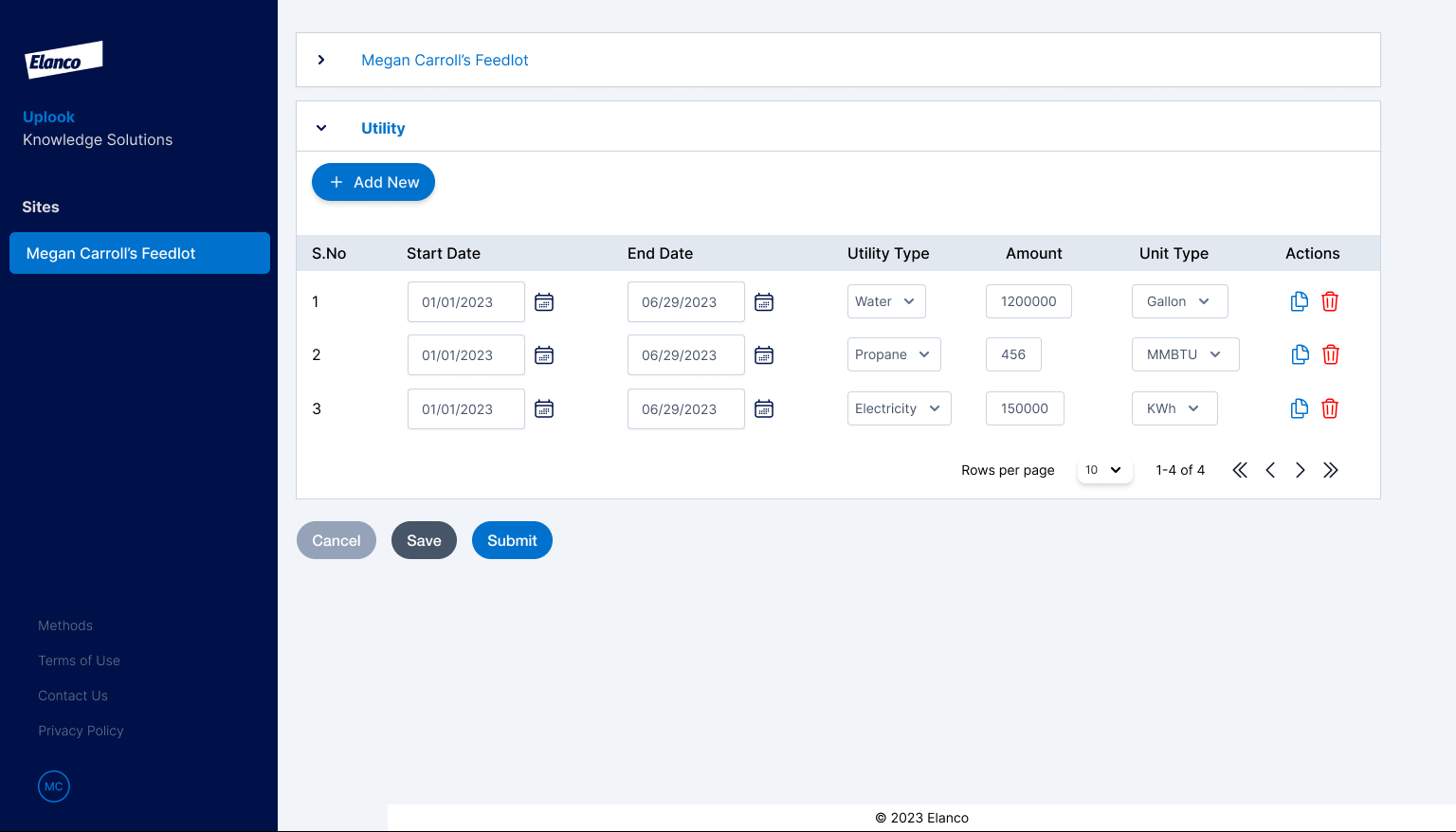Delete the Electricity utility row

coord(1330,408)
